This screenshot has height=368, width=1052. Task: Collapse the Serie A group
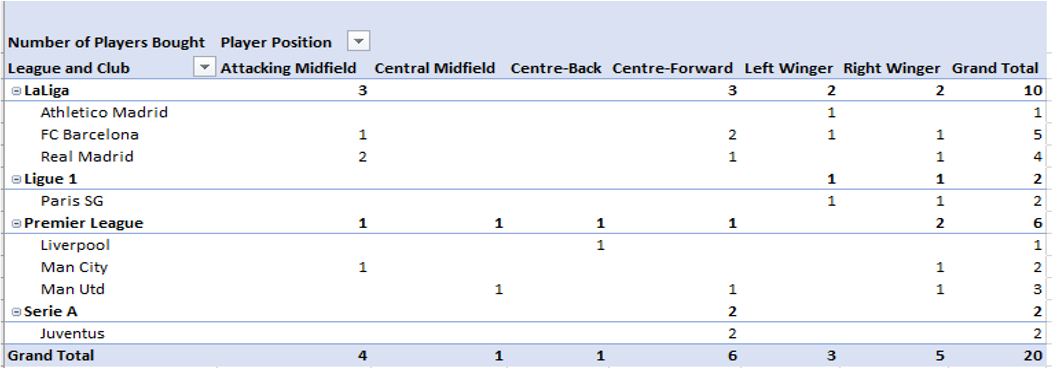16,312
